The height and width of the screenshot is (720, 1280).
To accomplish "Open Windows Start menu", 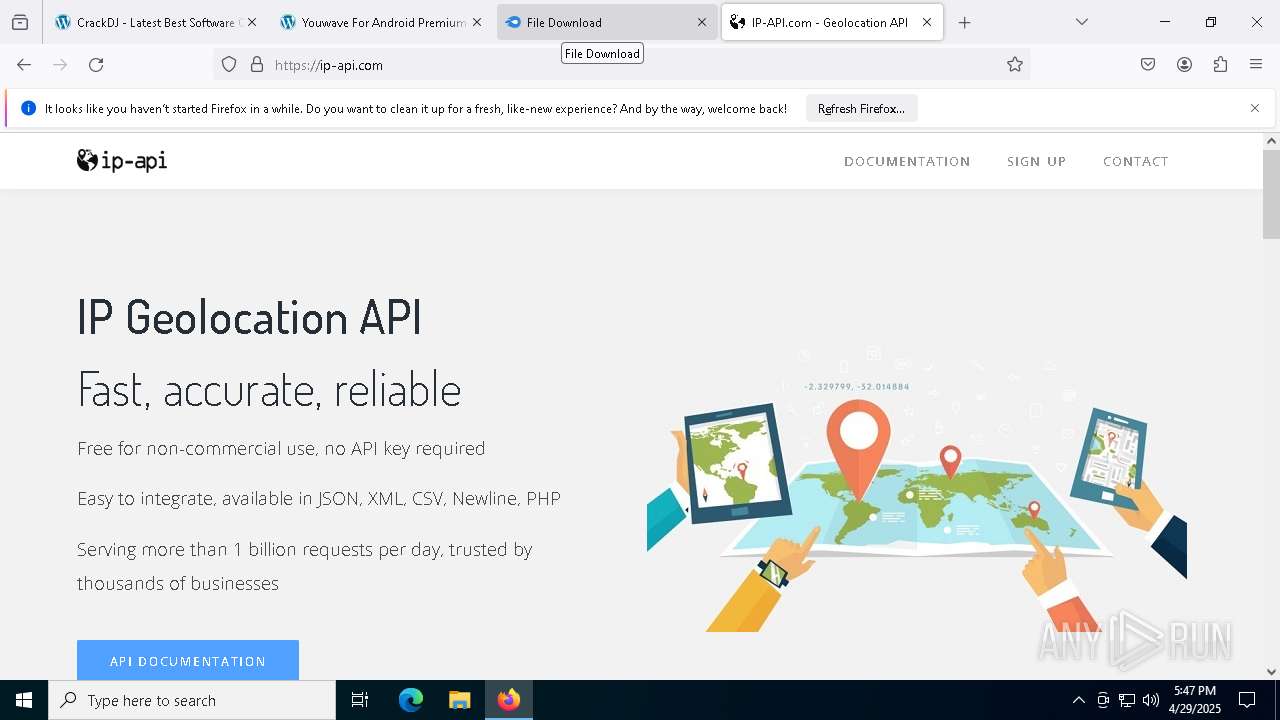I will (24, 700).
